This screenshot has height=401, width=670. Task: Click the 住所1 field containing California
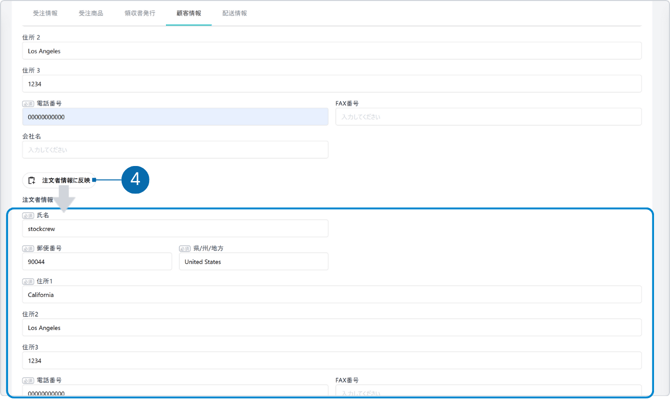coord(331,295)
